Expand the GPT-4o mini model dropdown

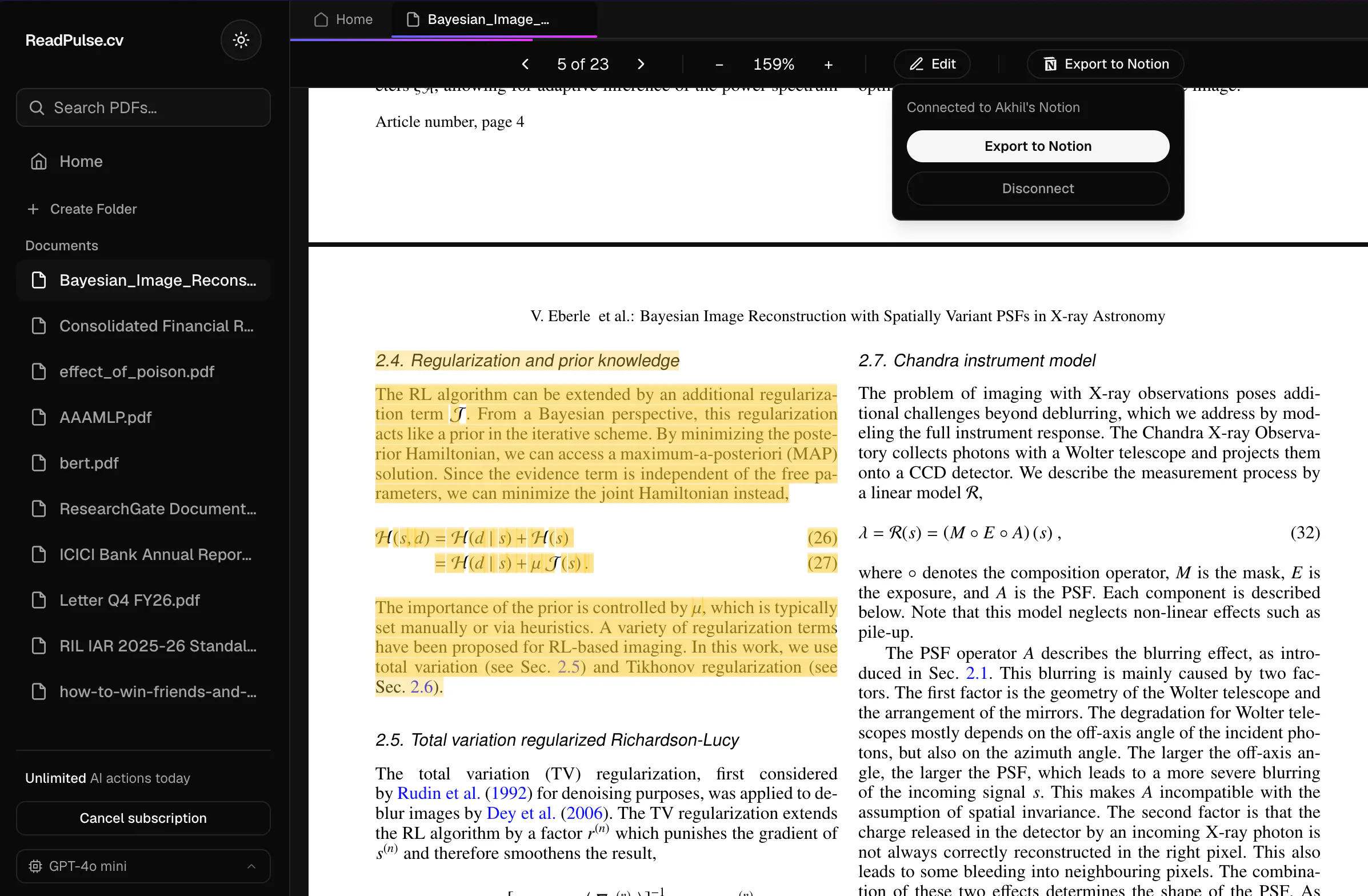pyautogui.click(x=143, y=866)
